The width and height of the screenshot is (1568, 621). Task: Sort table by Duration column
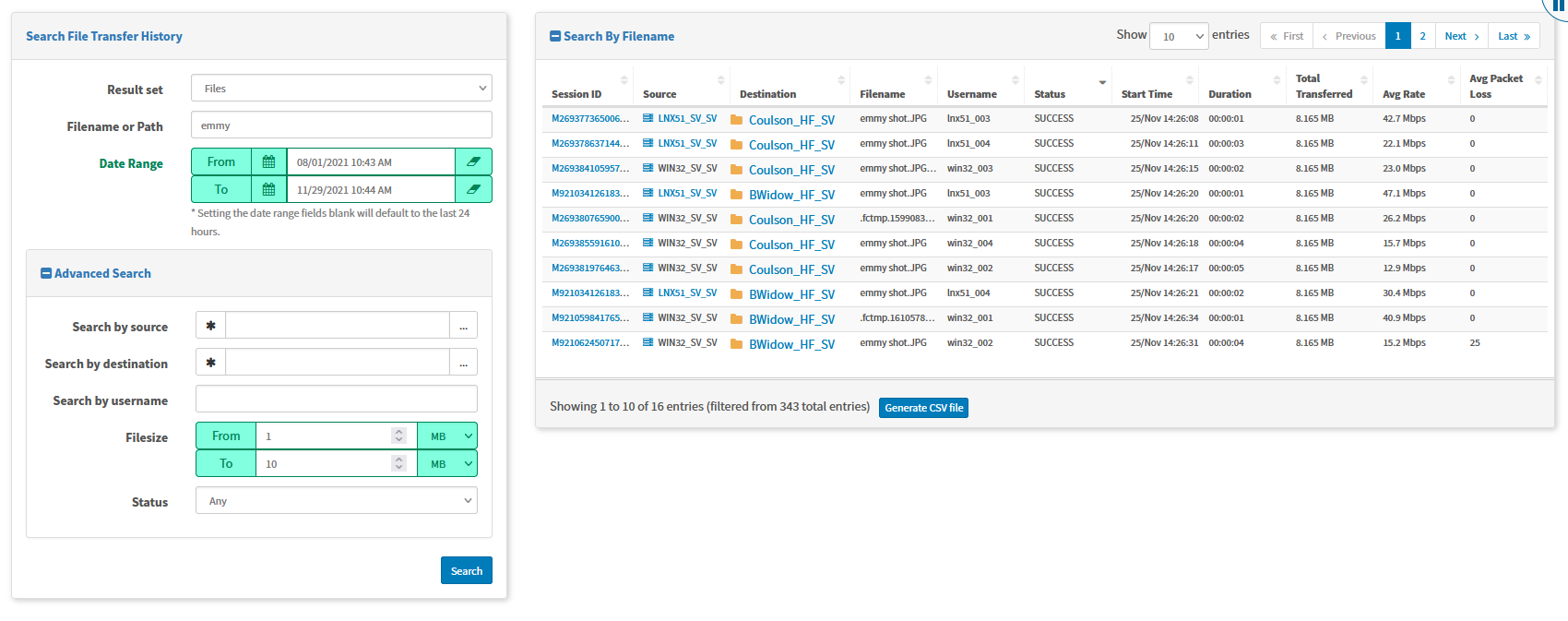[x=1242, y=87]
